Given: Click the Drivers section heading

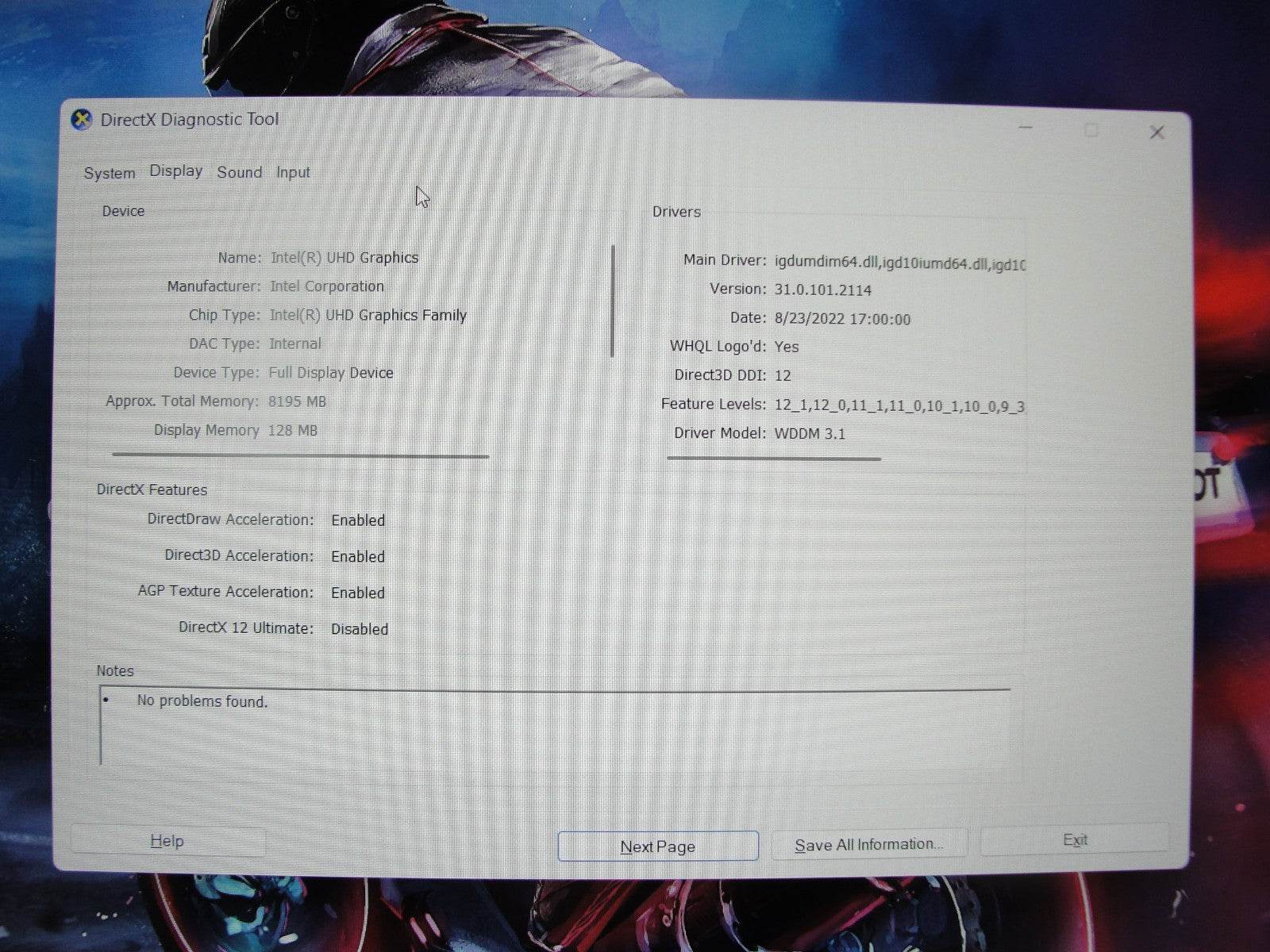Looking at the screenshot, I should coord(675,212).
